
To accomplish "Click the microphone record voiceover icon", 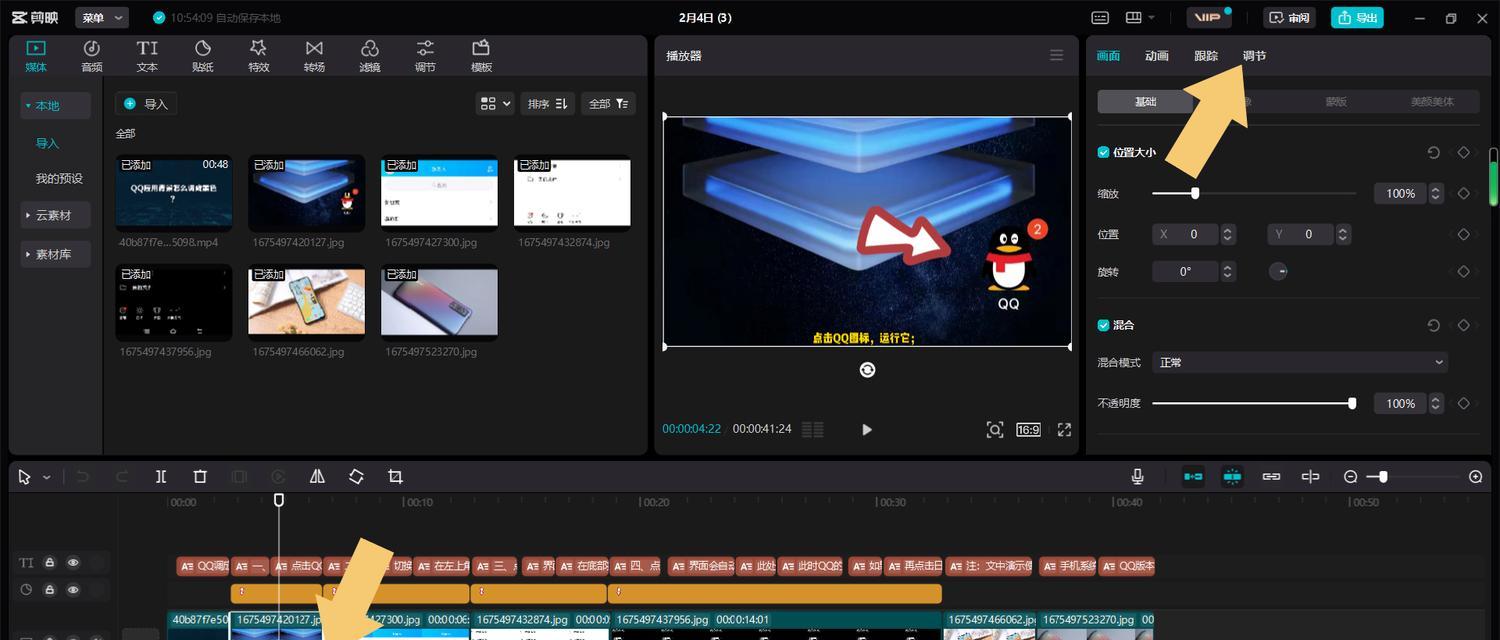I will (1138, 477).
